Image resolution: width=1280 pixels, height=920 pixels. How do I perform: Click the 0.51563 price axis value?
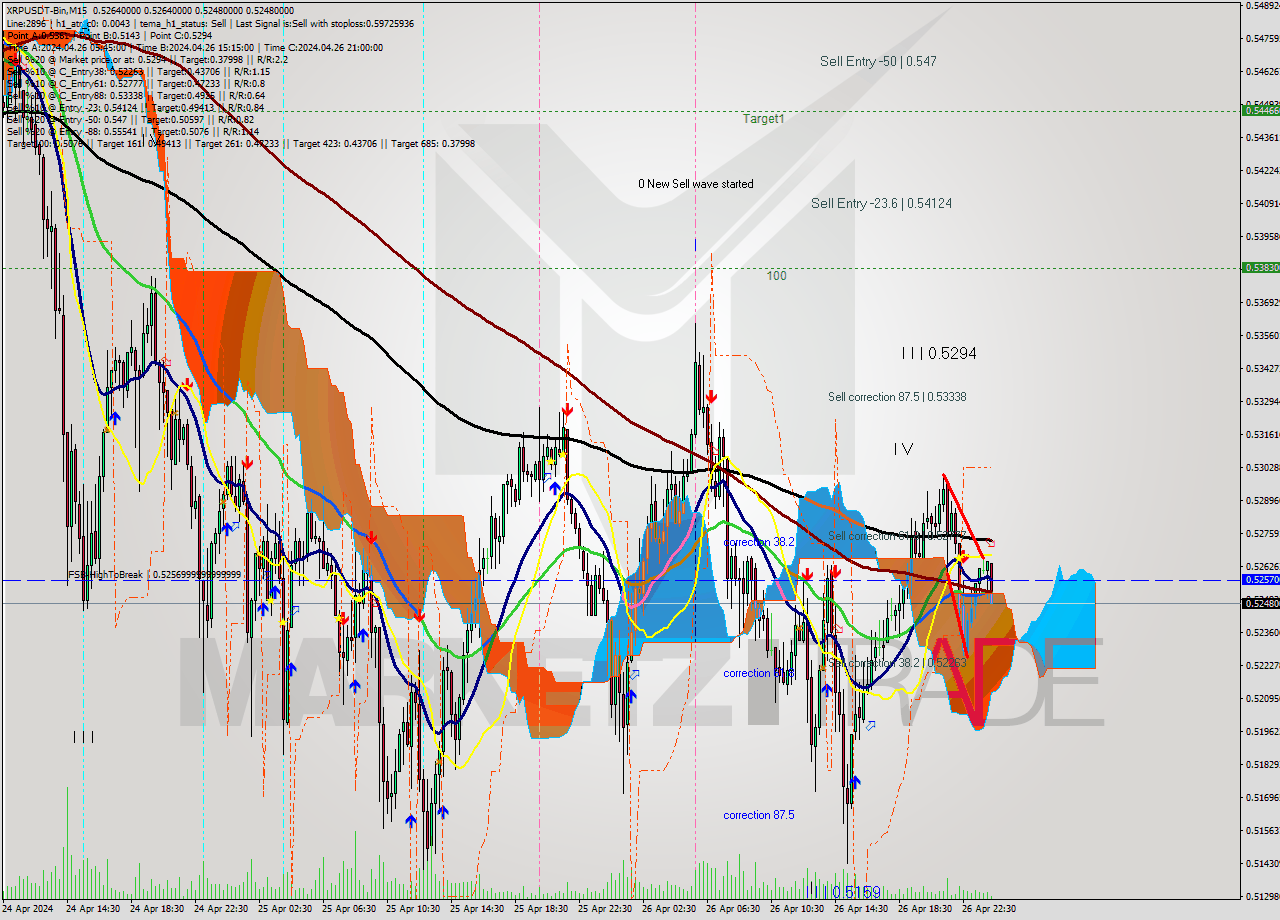pyautogui.click(x=1261, y=830)
